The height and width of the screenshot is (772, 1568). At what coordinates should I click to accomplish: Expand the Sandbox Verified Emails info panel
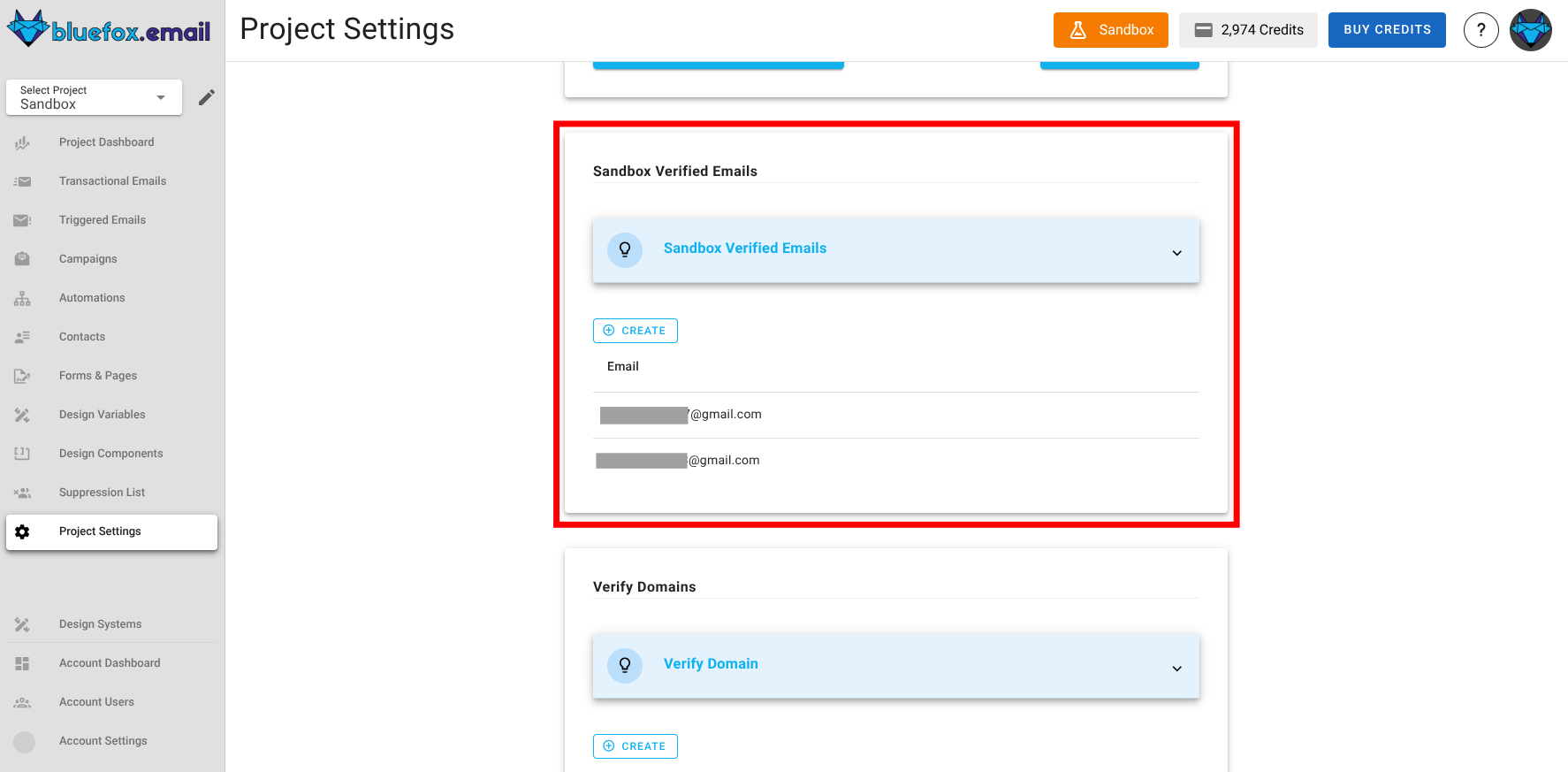(1176, 253)
